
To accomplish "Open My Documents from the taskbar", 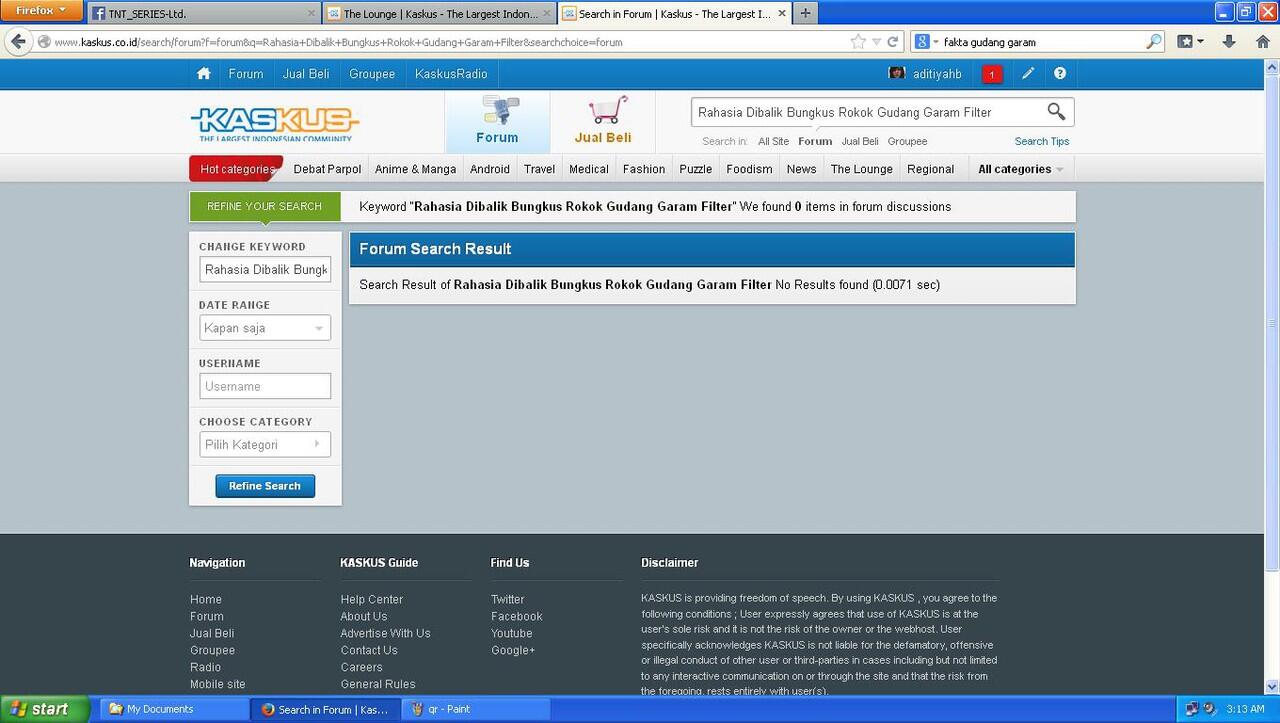I will click(173, 709).
